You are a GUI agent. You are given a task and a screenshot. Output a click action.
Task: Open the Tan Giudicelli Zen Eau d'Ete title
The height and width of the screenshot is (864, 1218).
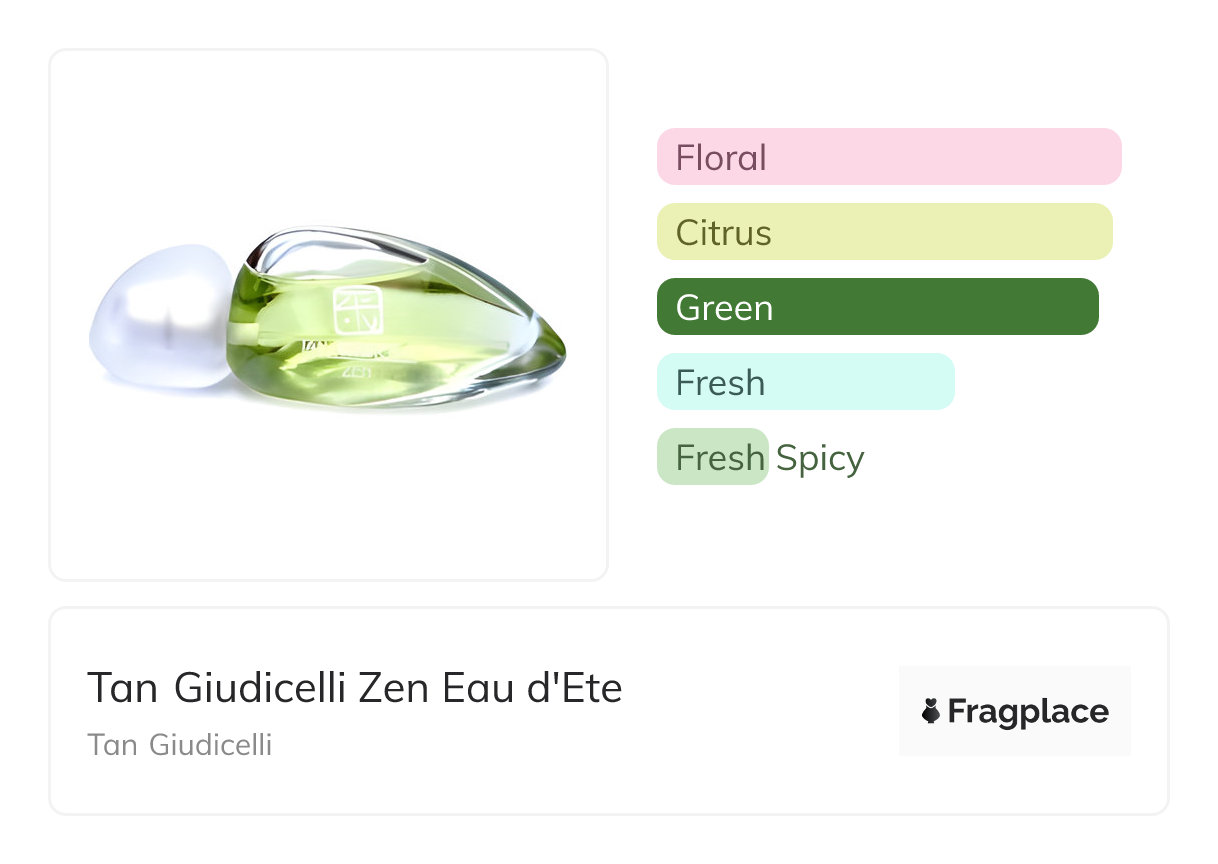tap(354, 688)
